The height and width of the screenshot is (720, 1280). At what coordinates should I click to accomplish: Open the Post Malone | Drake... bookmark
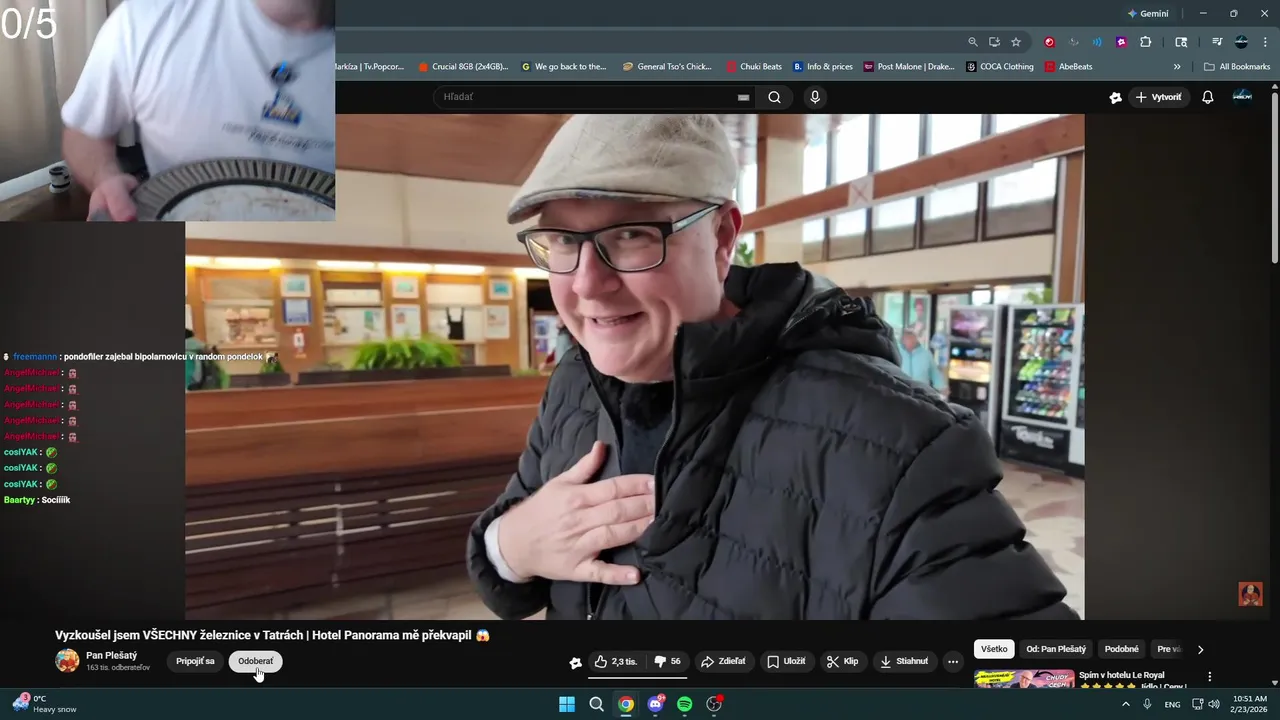[x=910, y=67]
